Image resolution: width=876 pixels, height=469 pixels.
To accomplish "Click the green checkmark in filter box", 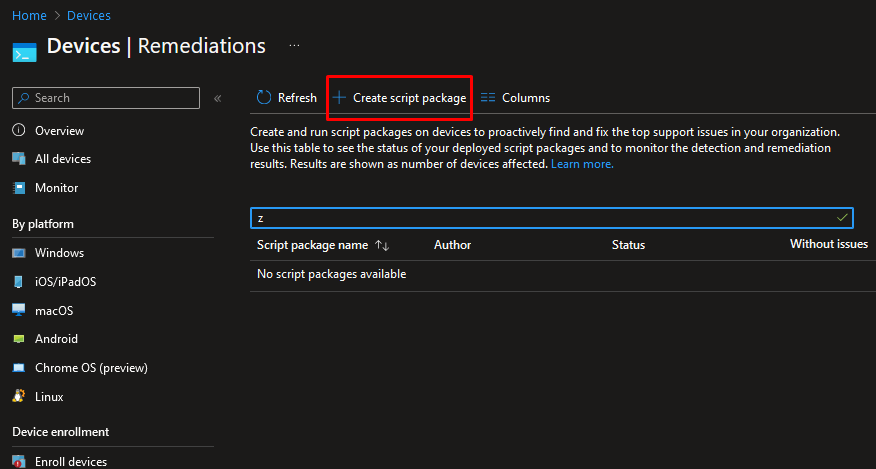I will 842,217.
